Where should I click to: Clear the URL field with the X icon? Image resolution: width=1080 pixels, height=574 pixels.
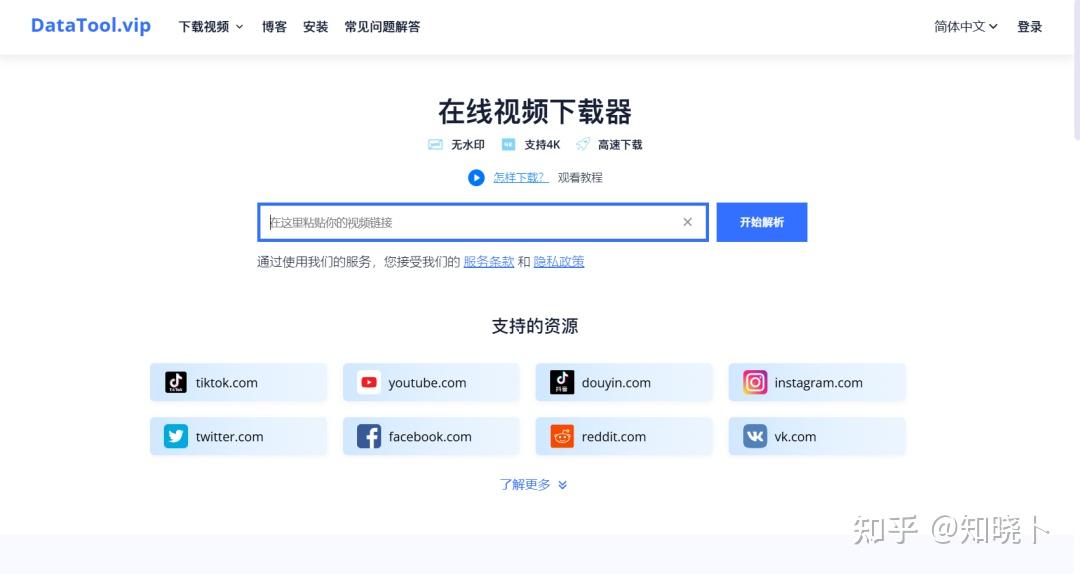click(687, 222)
